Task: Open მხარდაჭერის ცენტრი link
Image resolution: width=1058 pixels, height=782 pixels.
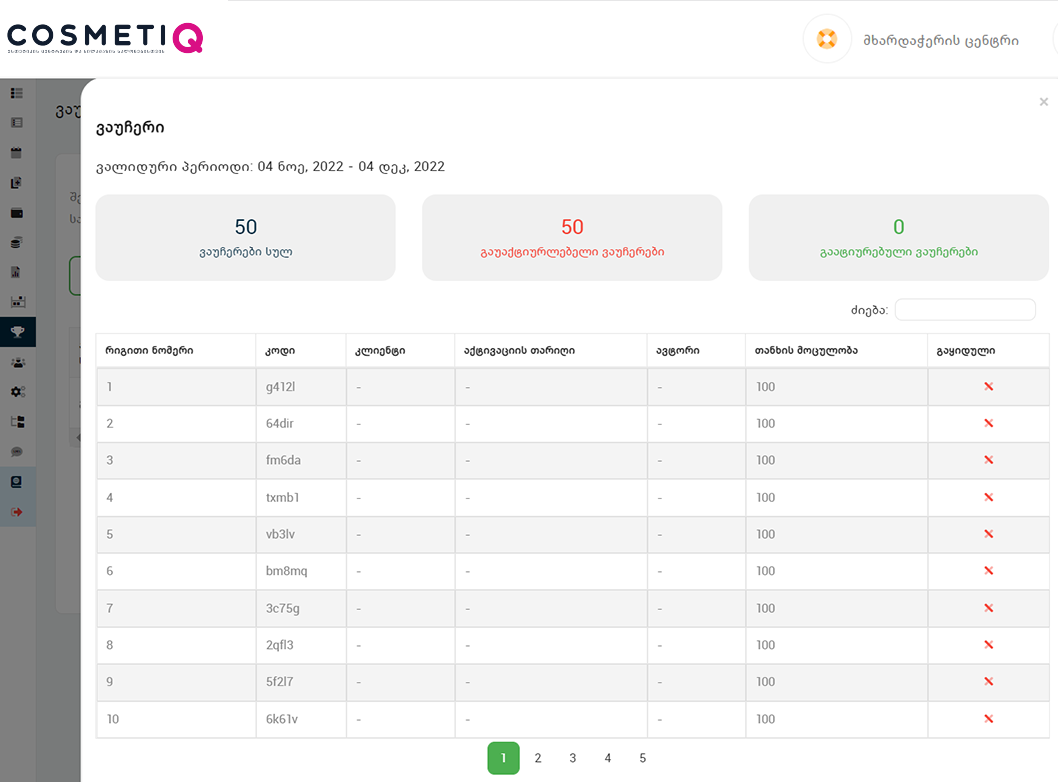Action: (x=941, y=41)
